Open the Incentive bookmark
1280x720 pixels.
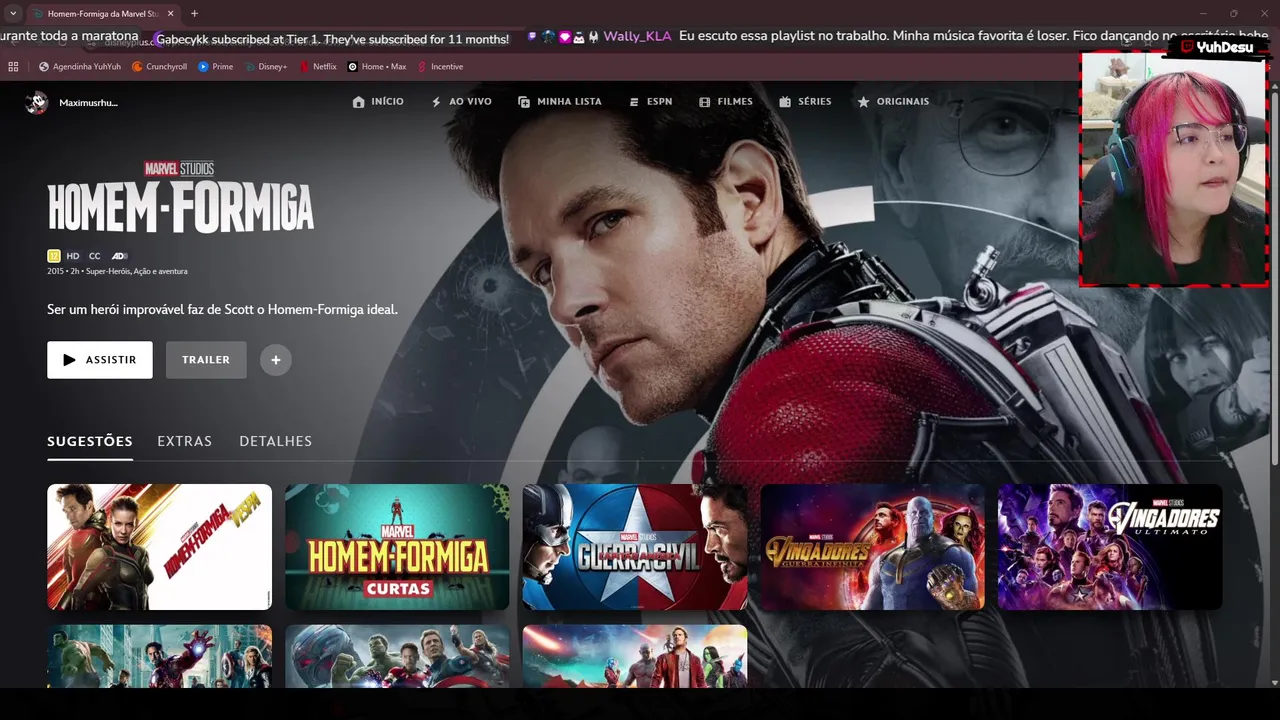tap(440, 67)
